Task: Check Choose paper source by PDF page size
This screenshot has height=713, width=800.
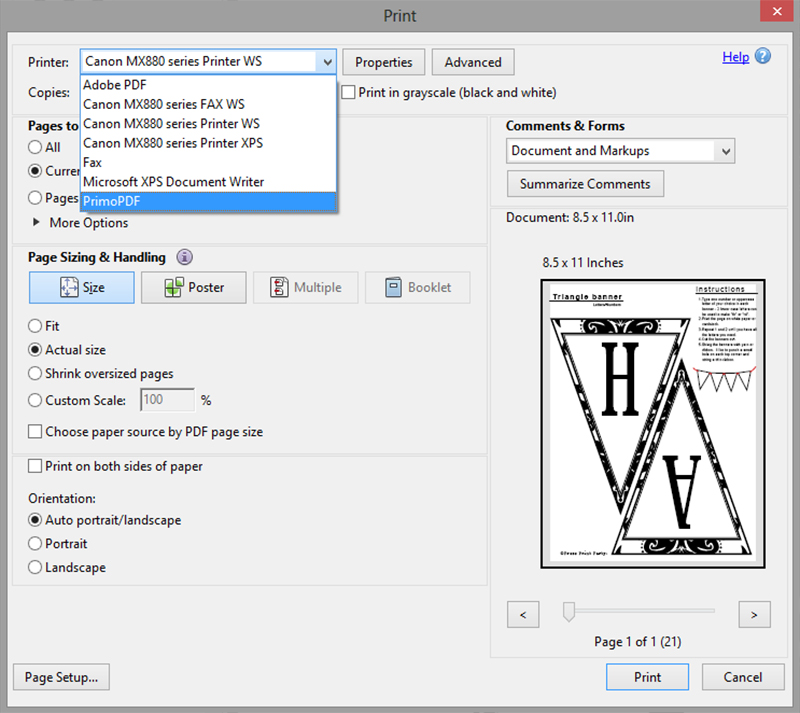Action: click(x=35, y=431)
